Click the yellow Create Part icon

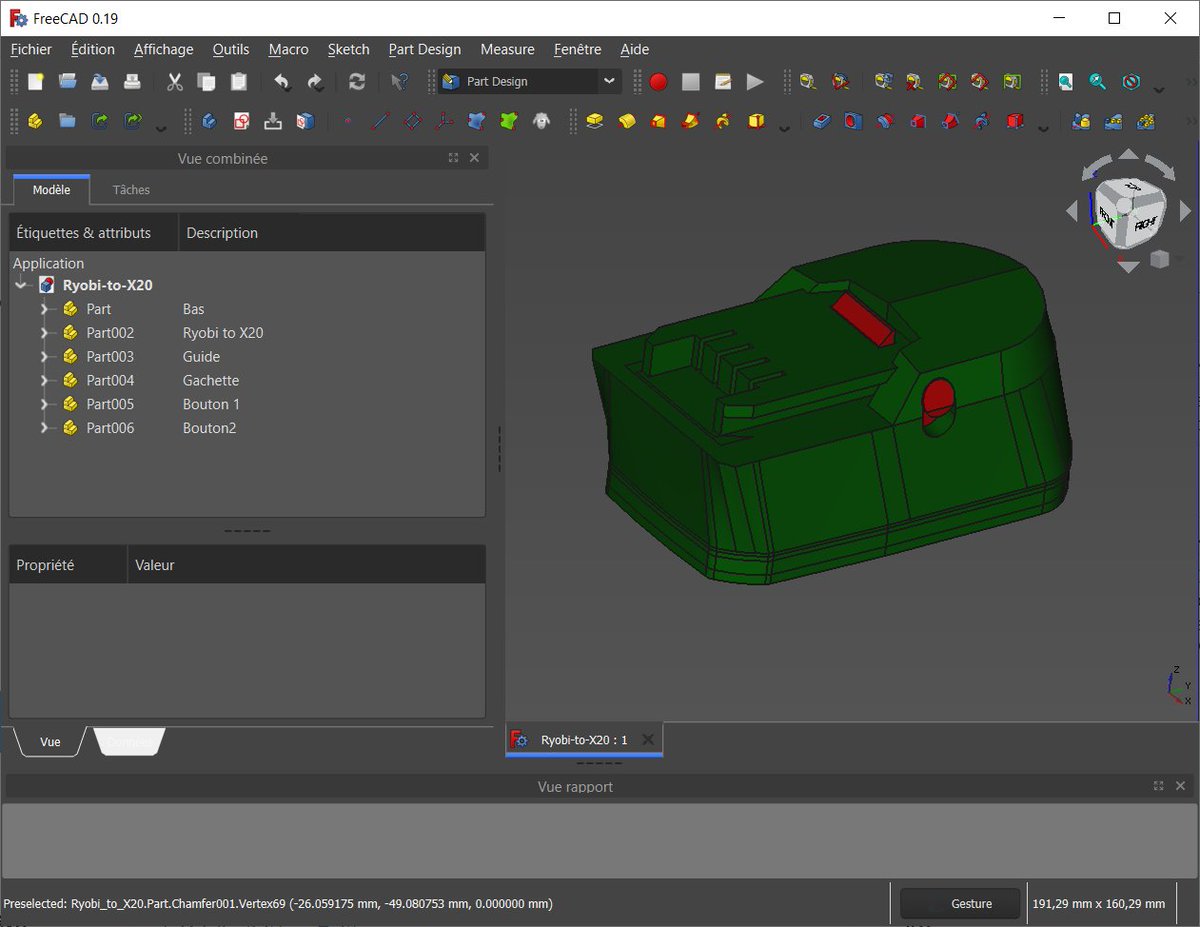(36, 121)
